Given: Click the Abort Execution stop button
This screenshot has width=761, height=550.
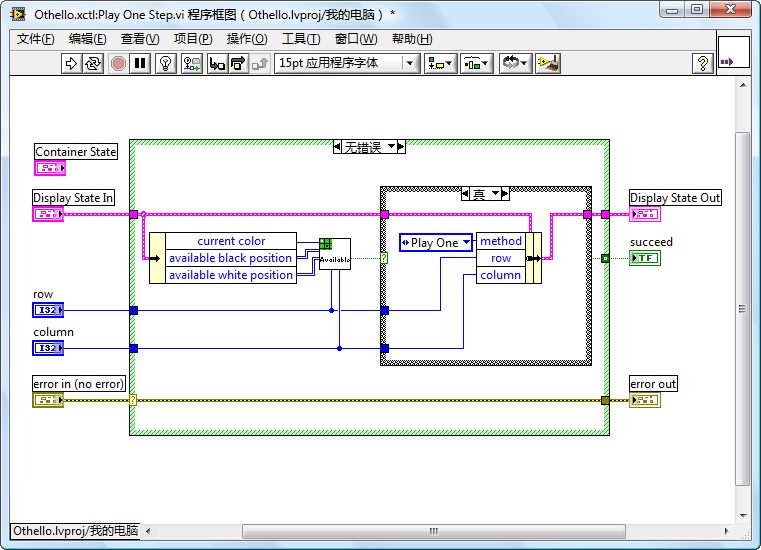Looking at the screenshot, I should pyautogui.click(x=118, y=63).
